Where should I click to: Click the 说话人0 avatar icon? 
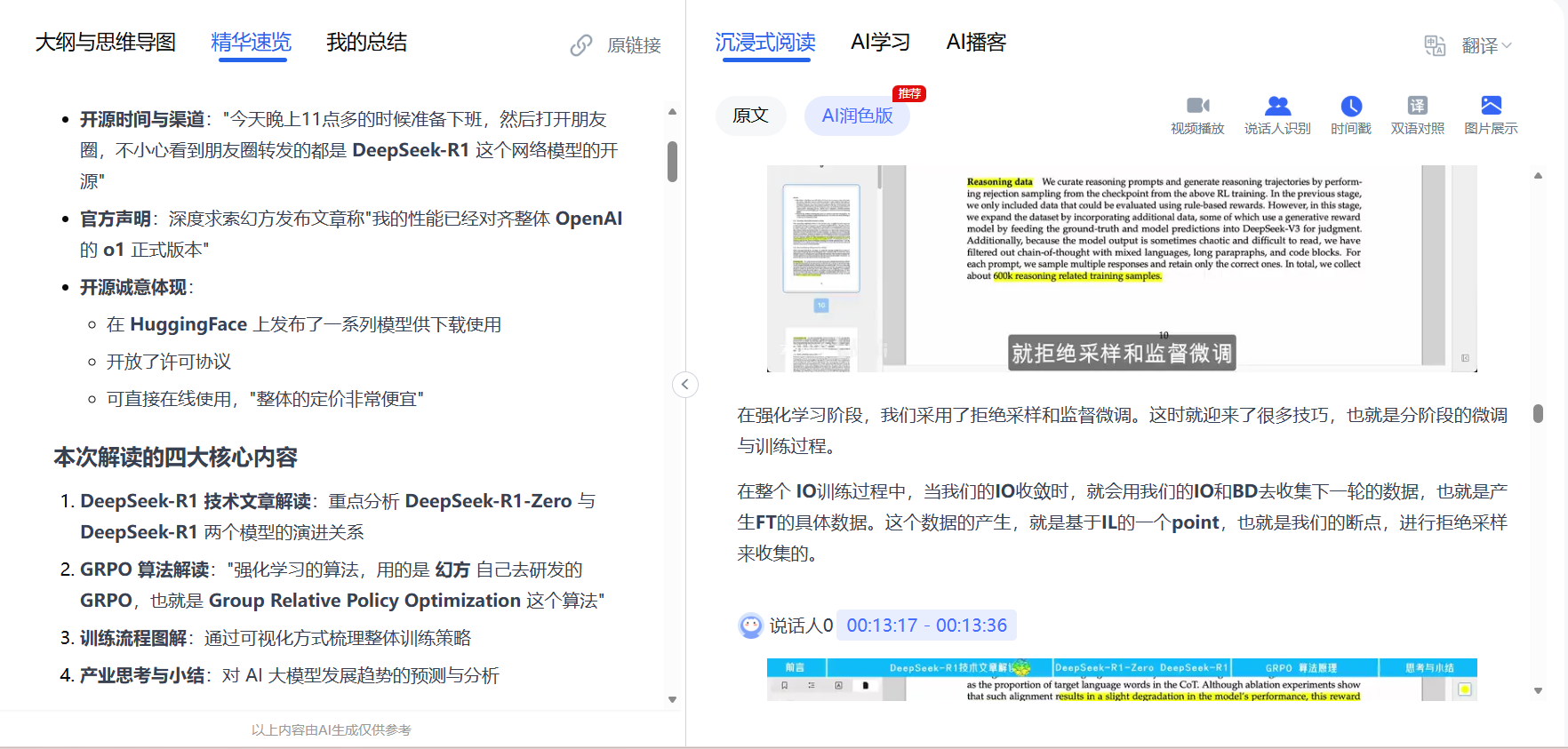point(751,625)
